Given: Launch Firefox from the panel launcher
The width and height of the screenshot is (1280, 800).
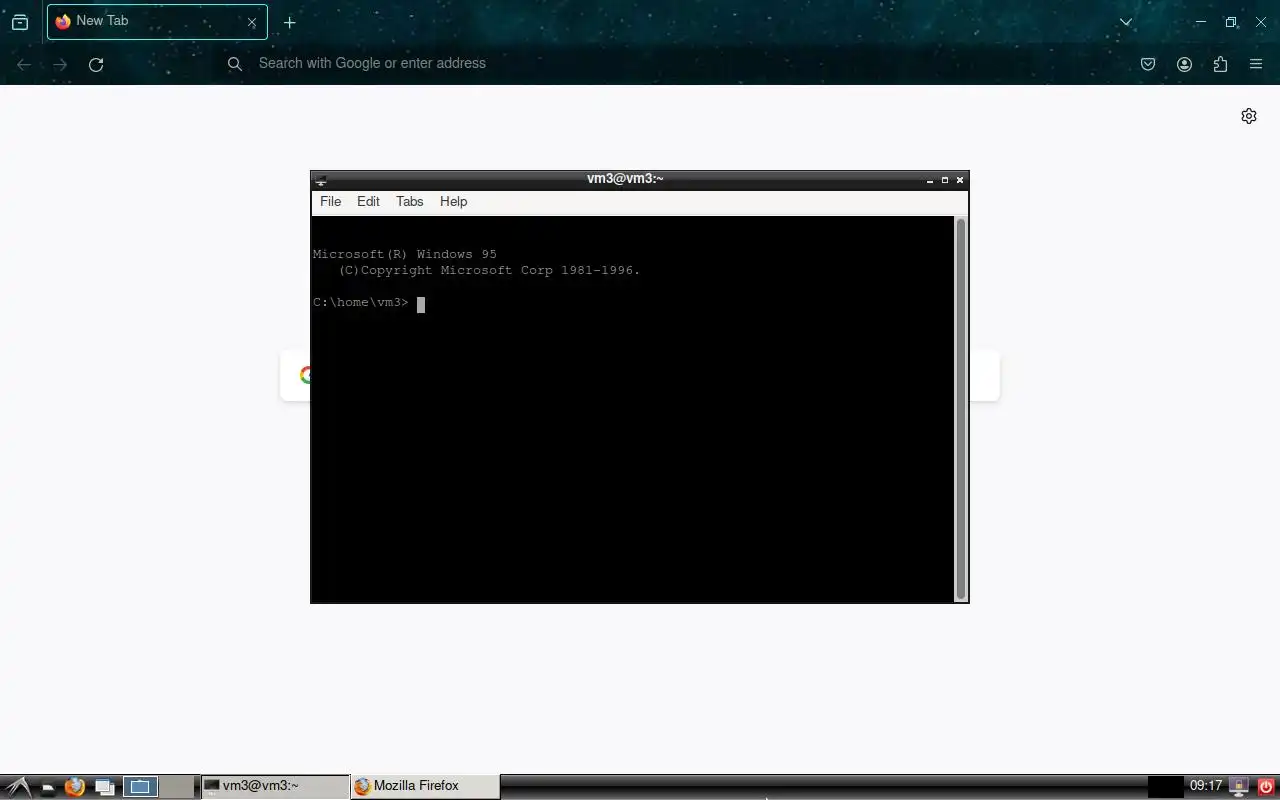Looking at the screenshot, I should pyautogui.click(x=74, y=787).
